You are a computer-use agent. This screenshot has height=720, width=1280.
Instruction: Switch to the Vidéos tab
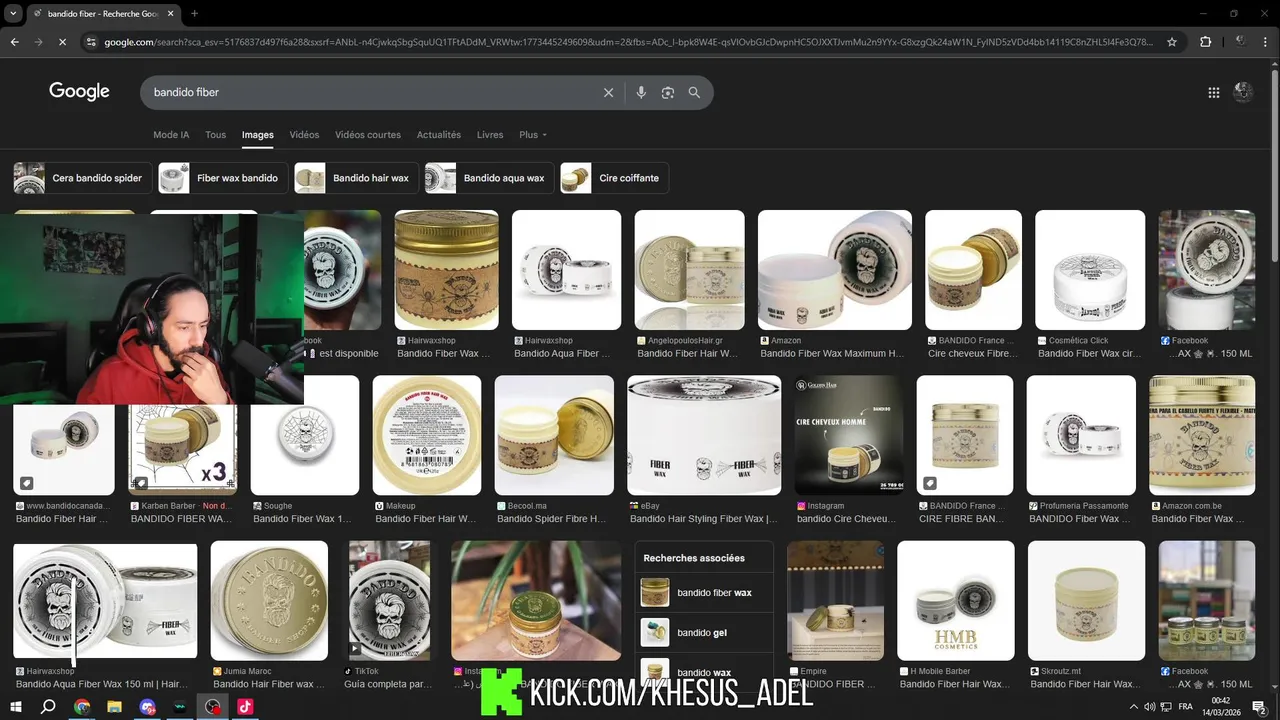304,135
